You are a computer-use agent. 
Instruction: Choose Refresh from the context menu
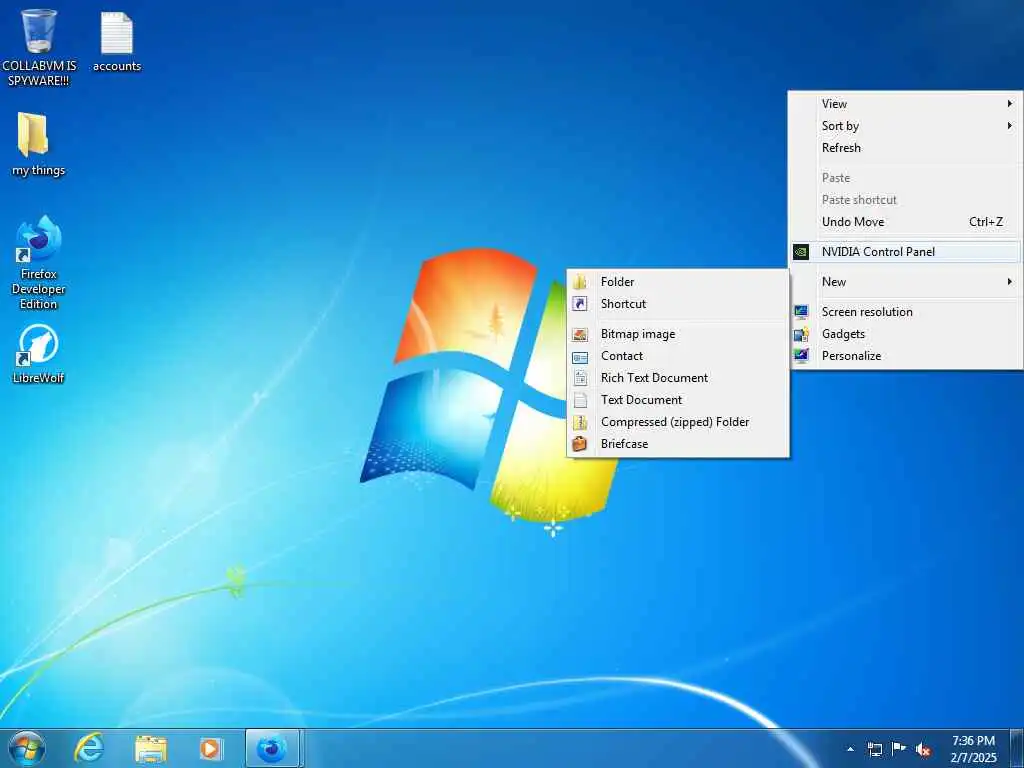906,148
